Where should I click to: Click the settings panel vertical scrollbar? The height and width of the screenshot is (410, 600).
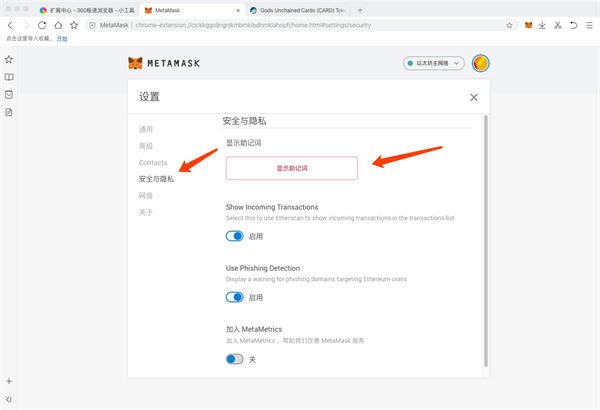tap(486, 241)
